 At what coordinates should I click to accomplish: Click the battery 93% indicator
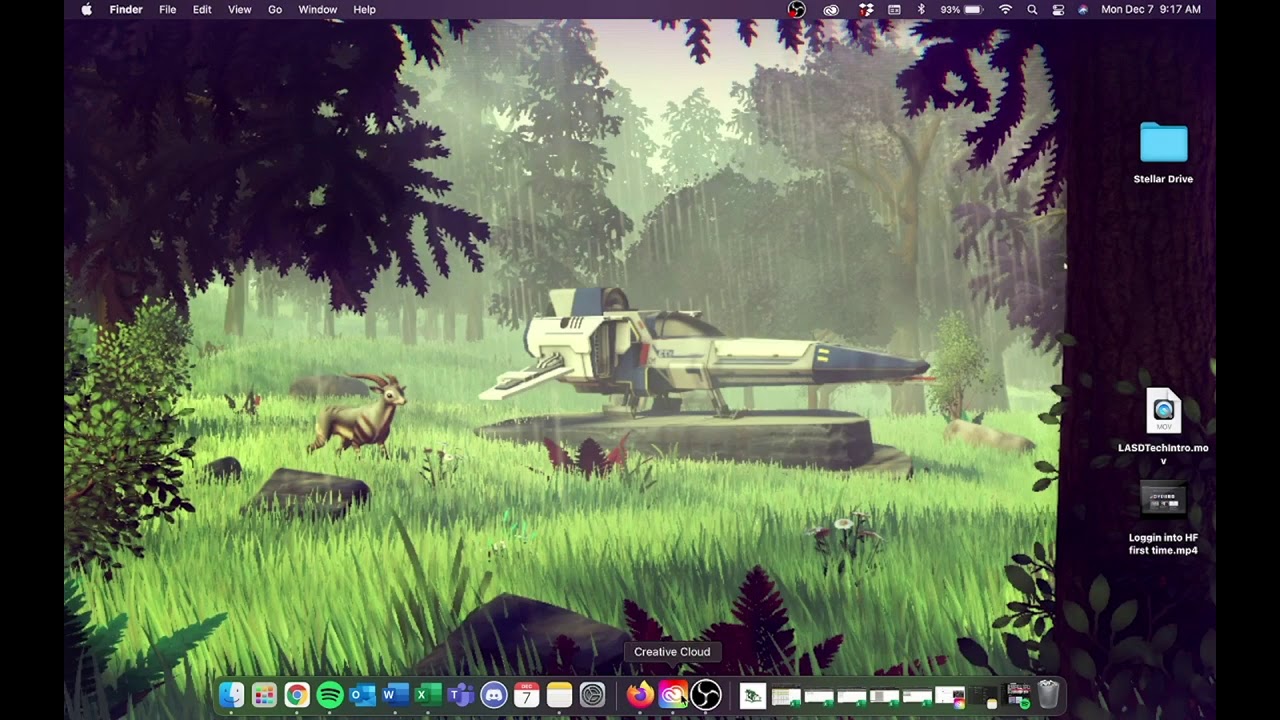pos(964,9)
